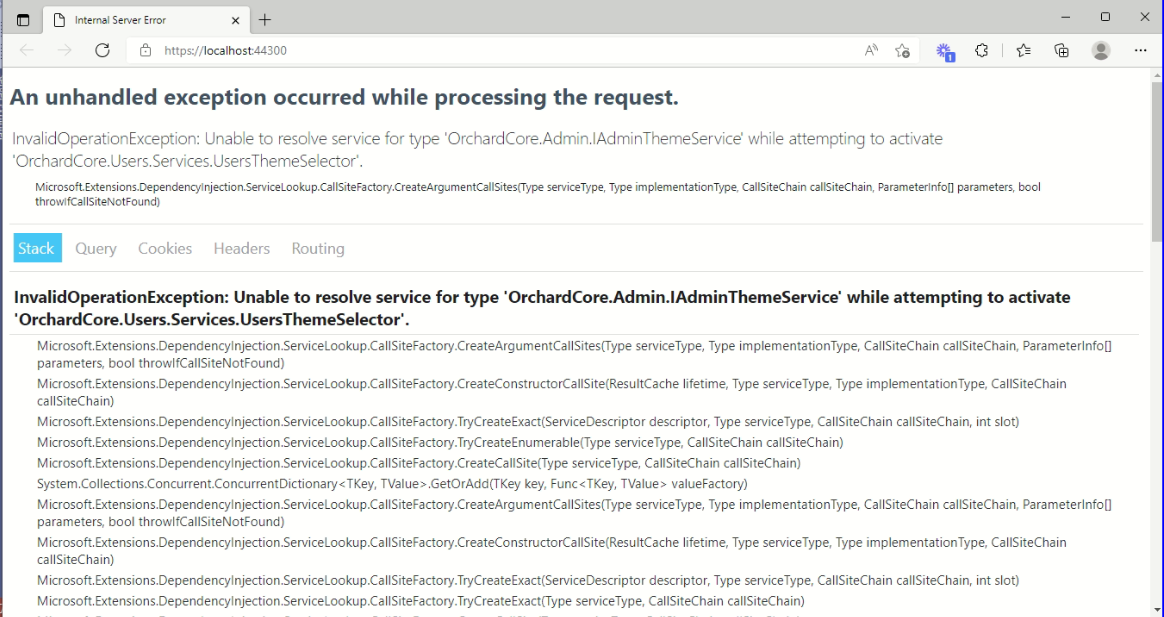Viewport: 1164px width, 617px height.
Task: Go back to previous page
Action: (x=27, y=50)
